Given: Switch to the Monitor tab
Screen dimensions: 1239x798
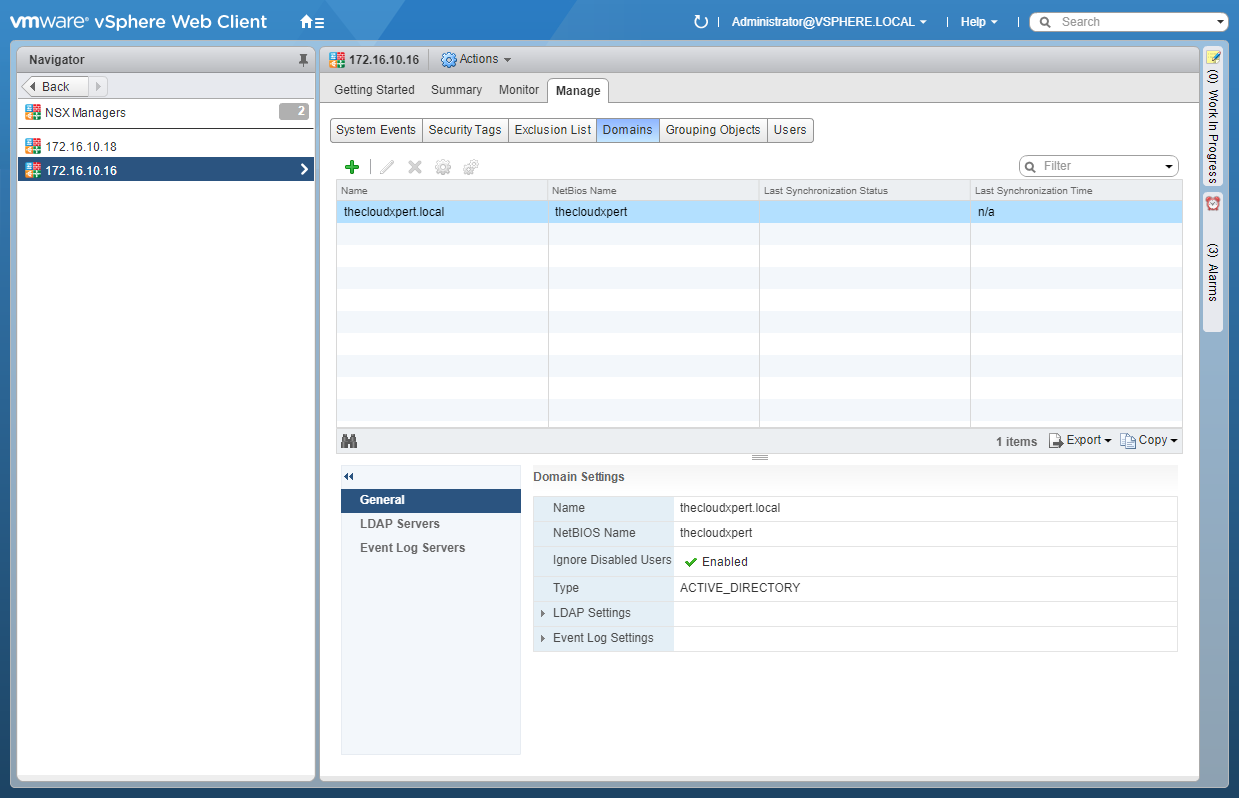Looking at the screenshot, I should pos(518,90).
